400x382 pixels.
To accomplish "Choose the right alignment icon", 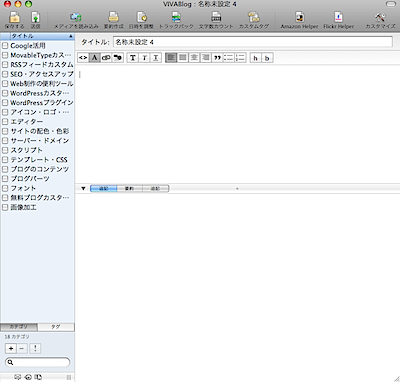I will (x=206, y=58).
